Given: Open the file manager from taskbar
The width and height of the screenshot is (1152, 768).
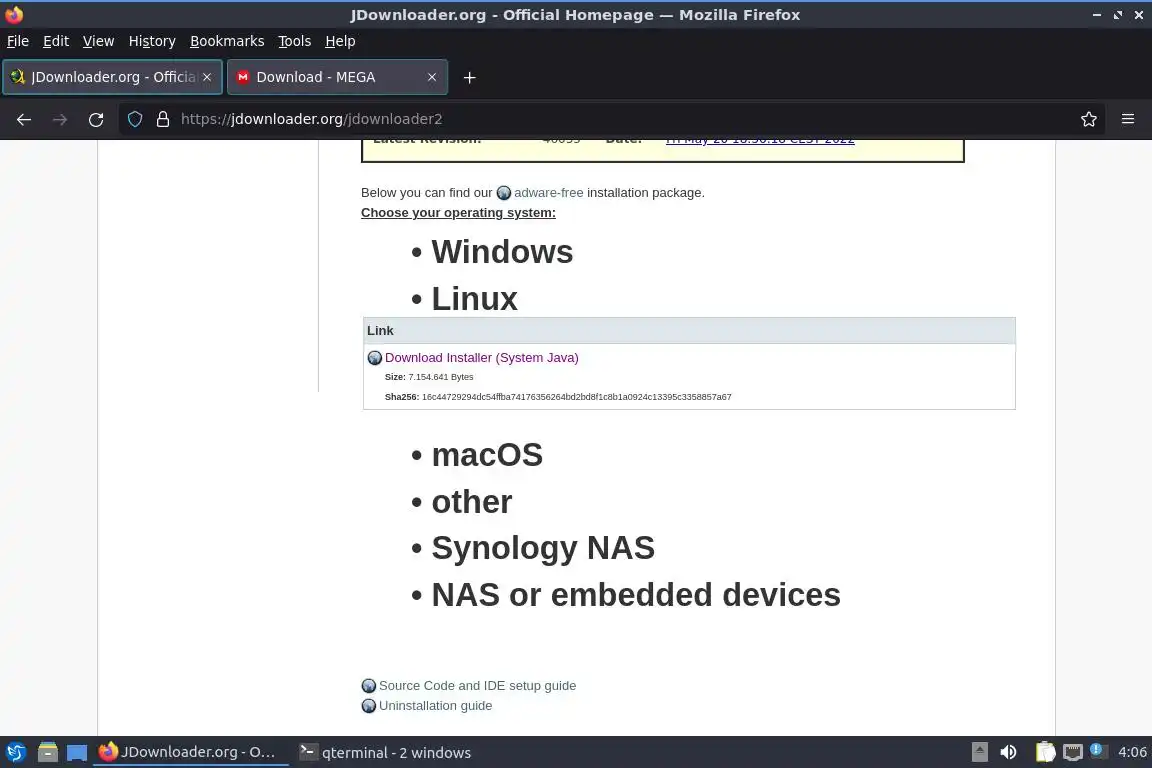Looking at the screenshot, I should point(48,753).
